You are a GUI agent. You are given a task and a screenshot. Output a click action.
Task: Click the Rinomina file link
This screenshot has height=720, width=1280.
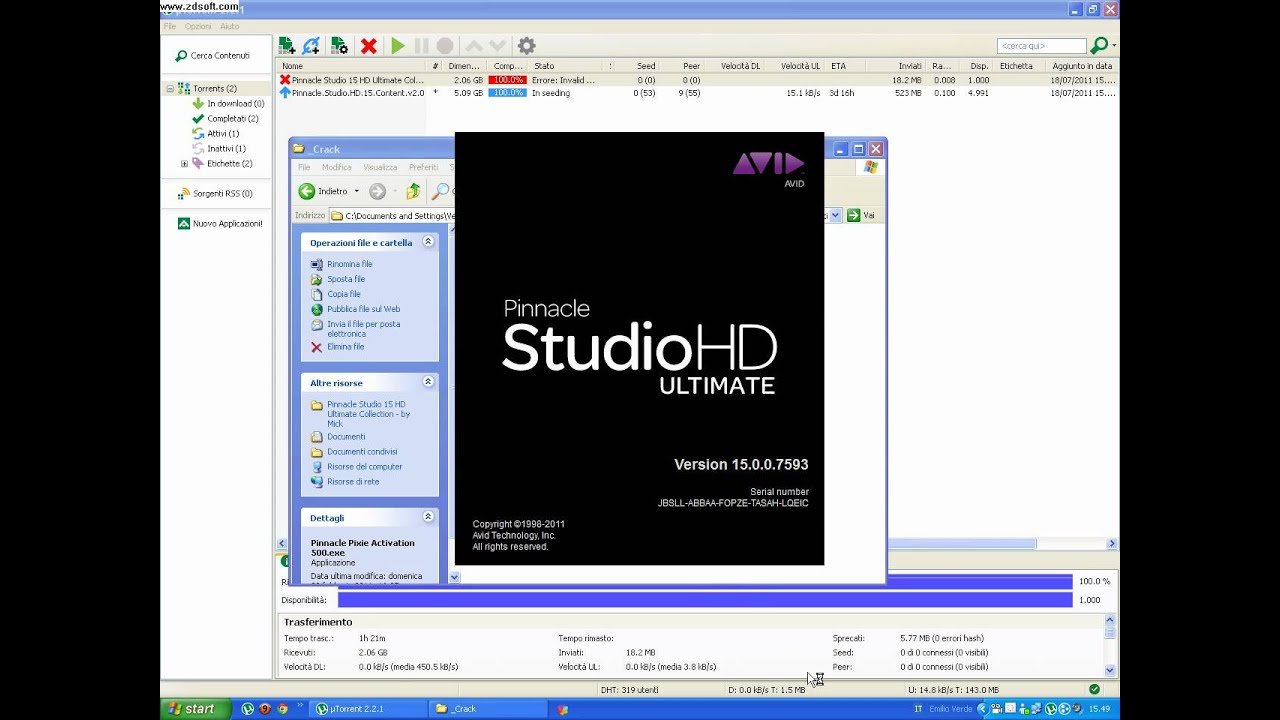[x=349, y=265]
